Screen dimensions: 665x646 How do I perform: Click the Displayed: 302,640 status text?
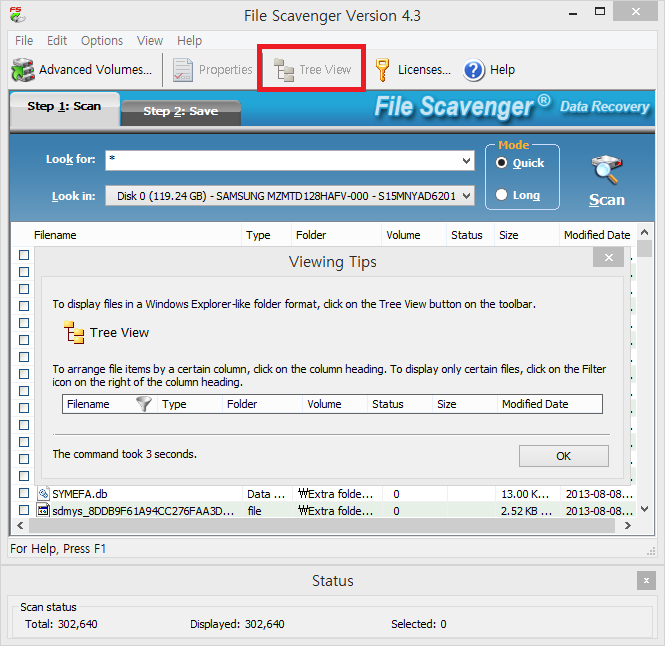(237, 624)
